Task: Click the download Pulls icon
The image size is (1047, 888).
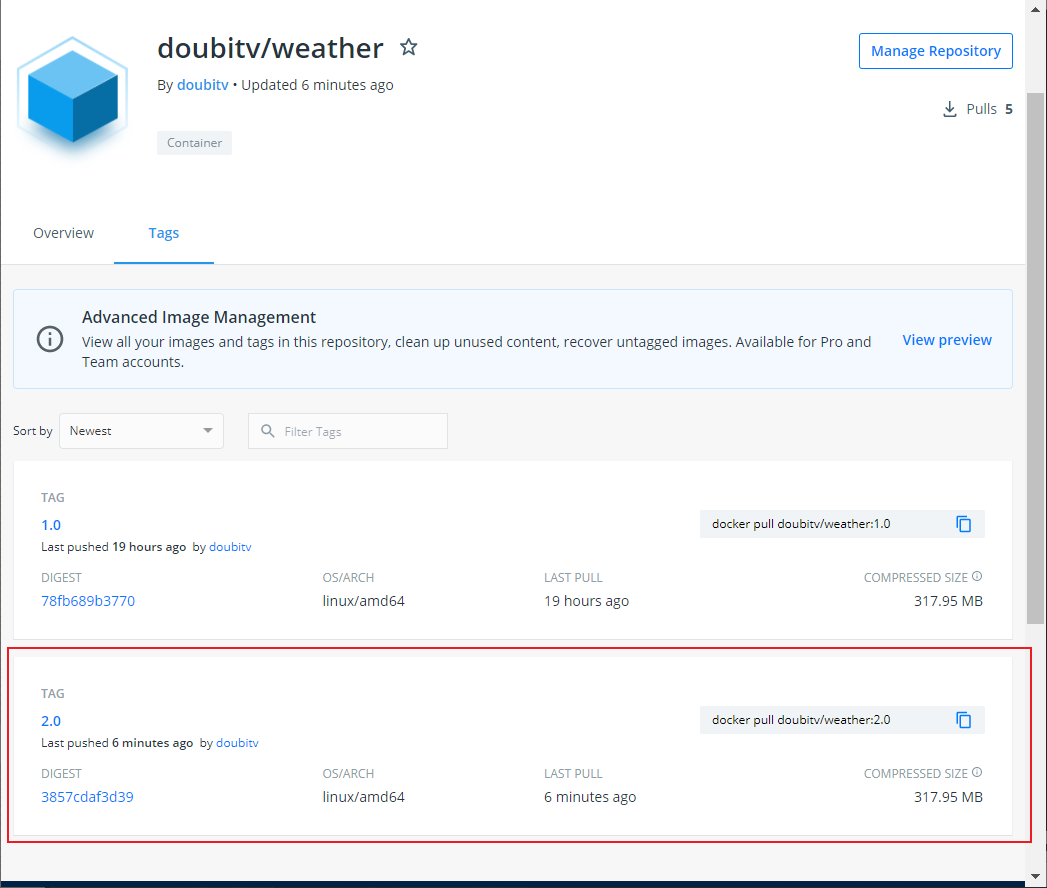Action: (950, 109)
